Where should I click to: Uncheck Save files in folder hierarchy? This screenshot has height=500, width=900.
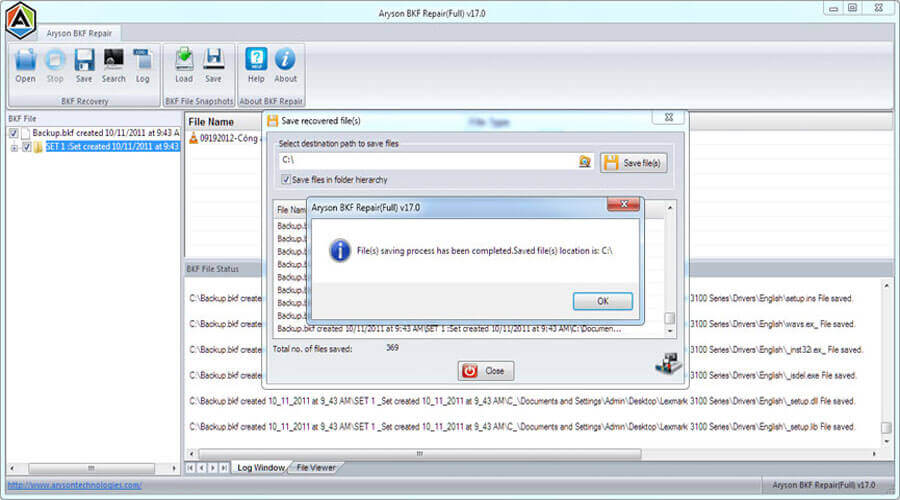click(286, 180)
